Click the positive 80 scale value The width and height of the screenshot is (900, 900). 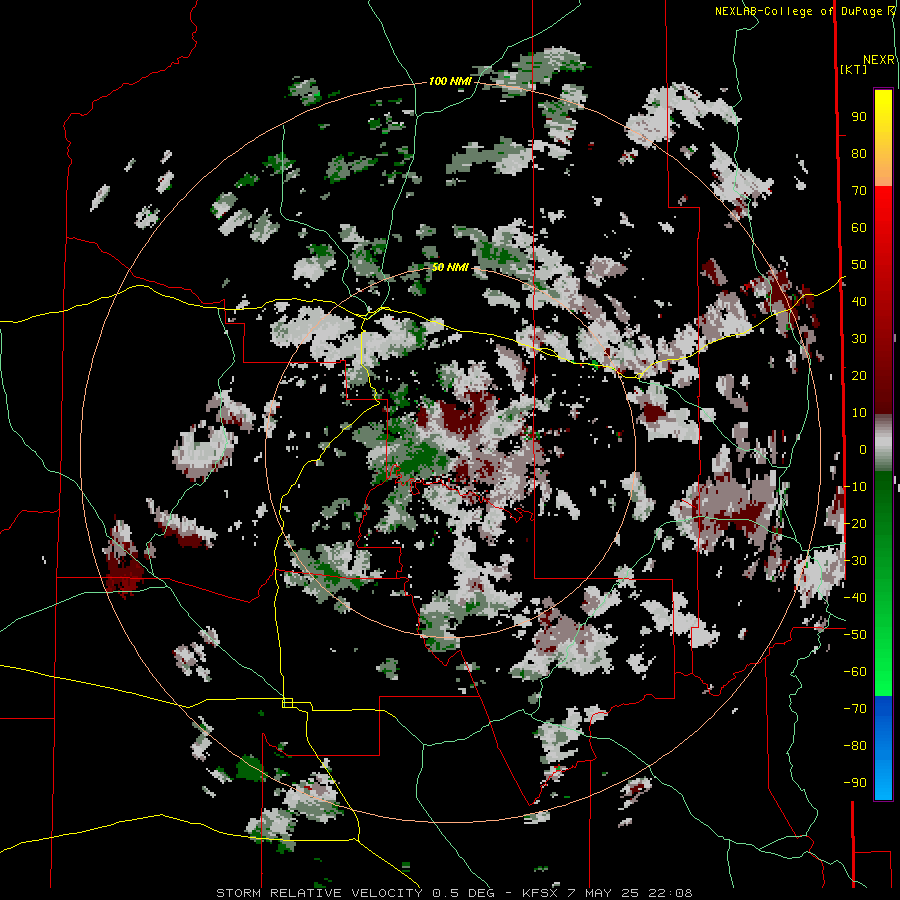point(859,154)
